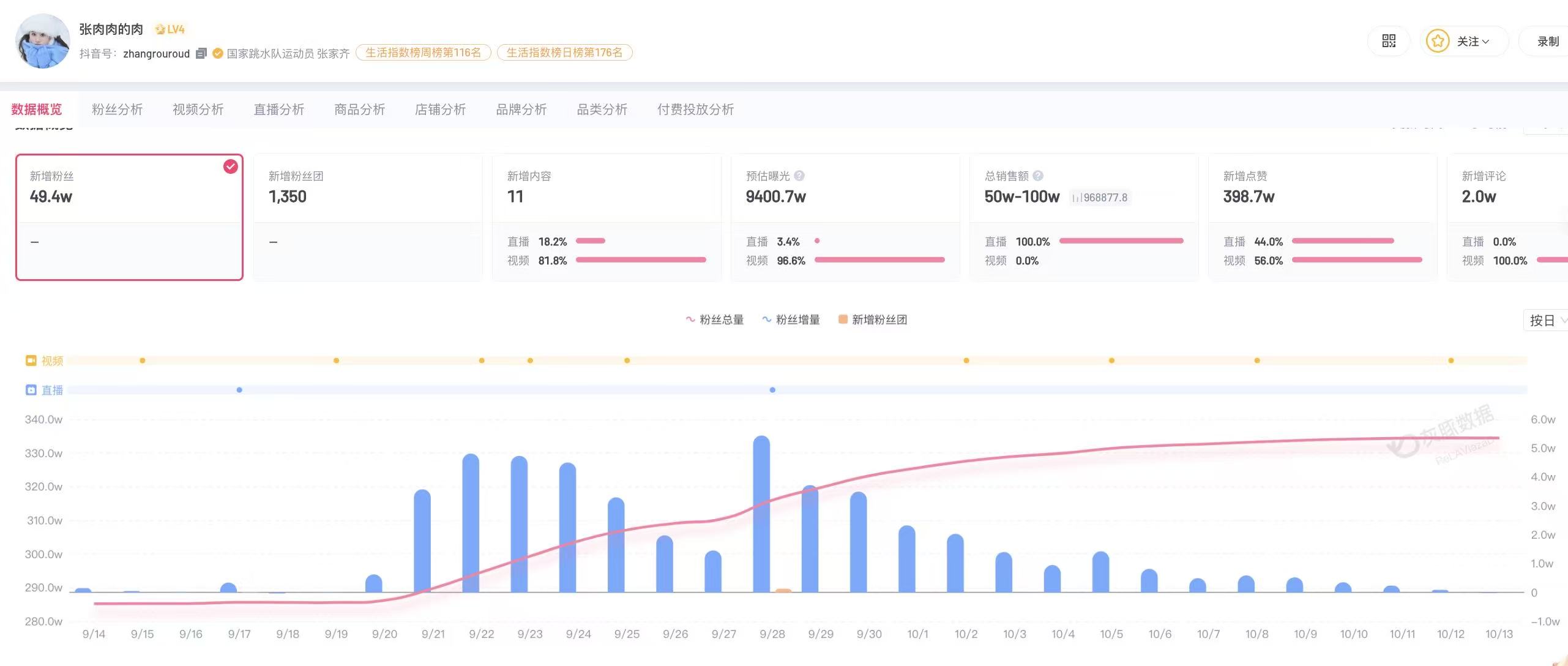Click the LV4 level badge
This screenshot has height=666, width=1568.
click(170, 29)
